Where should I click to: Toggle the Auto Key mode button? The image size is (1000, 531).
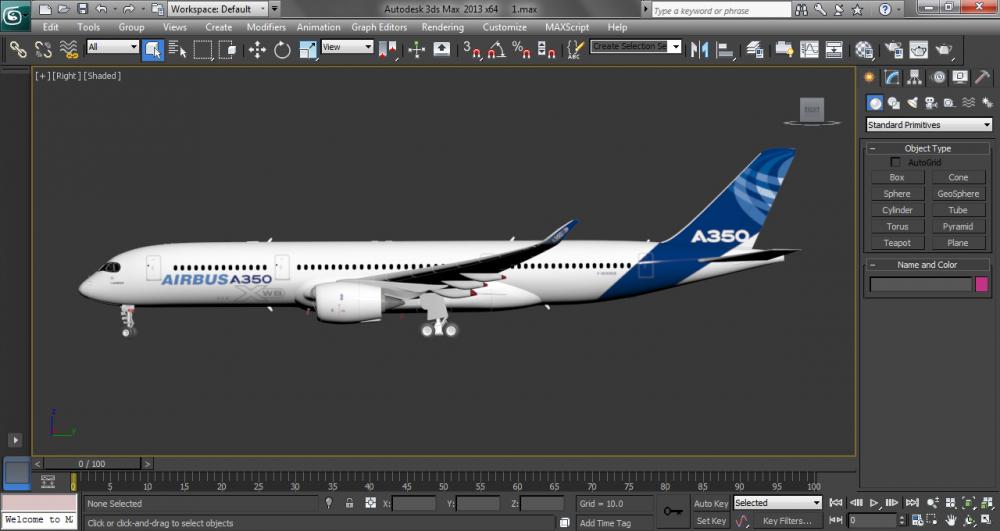[x=711, y=504]
